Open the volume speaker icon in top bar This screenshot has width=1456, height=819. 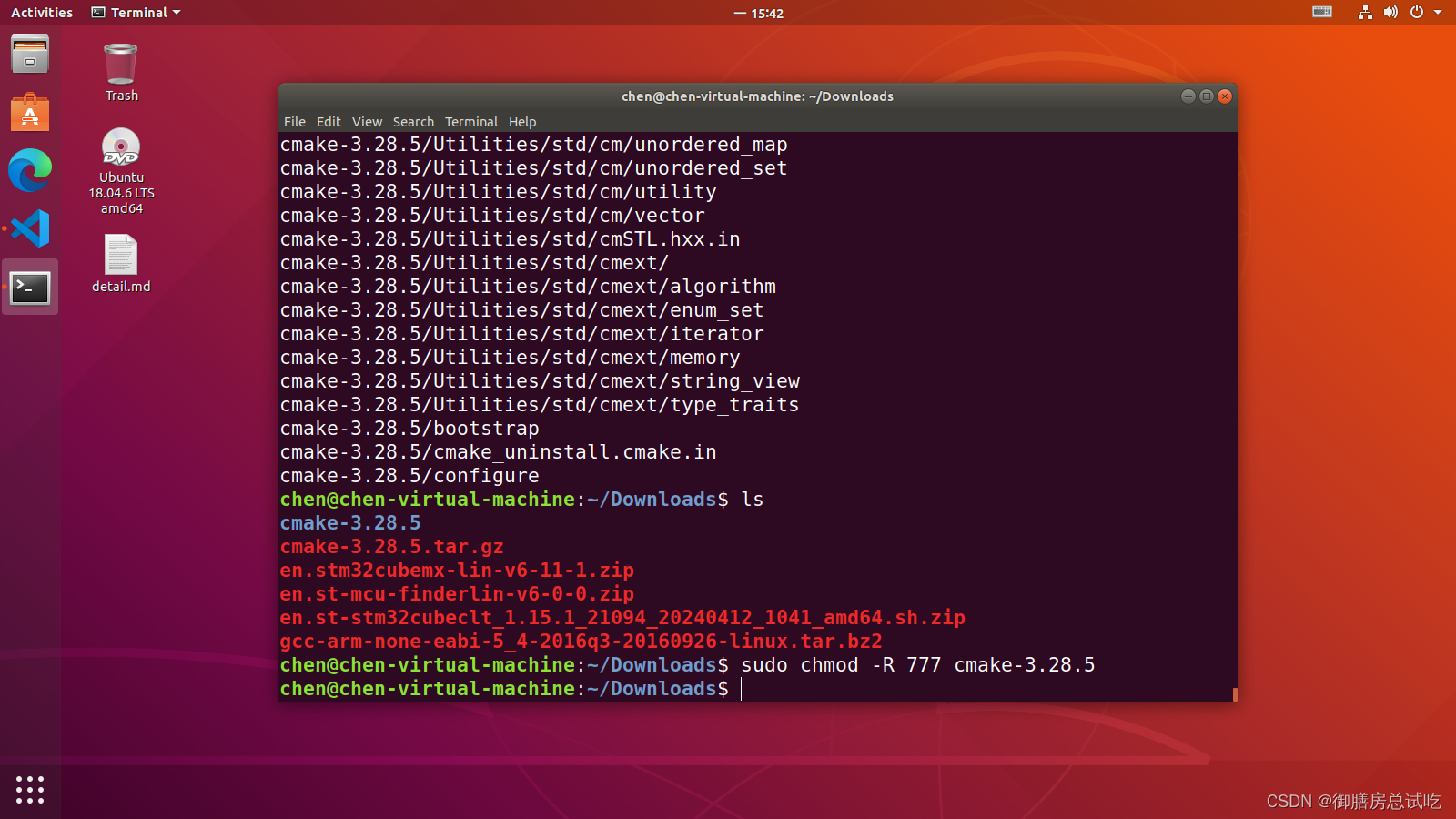pyautogui.click(x=1390, y=12)
